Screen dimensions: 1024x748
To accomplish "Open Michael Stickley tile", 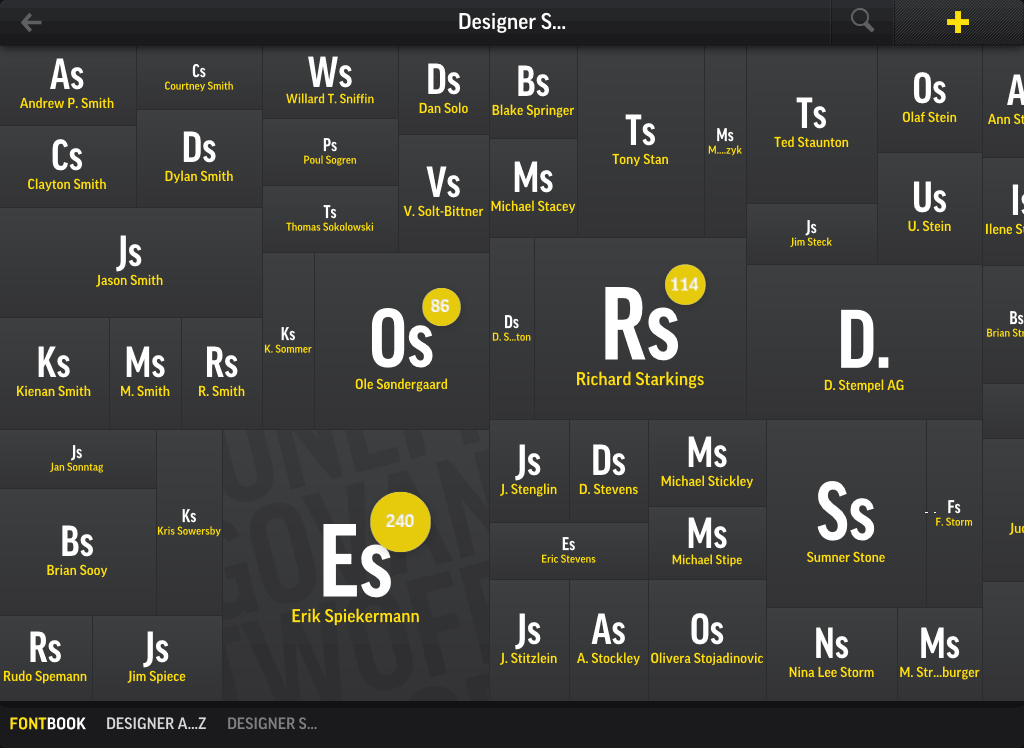I will 707,463.
